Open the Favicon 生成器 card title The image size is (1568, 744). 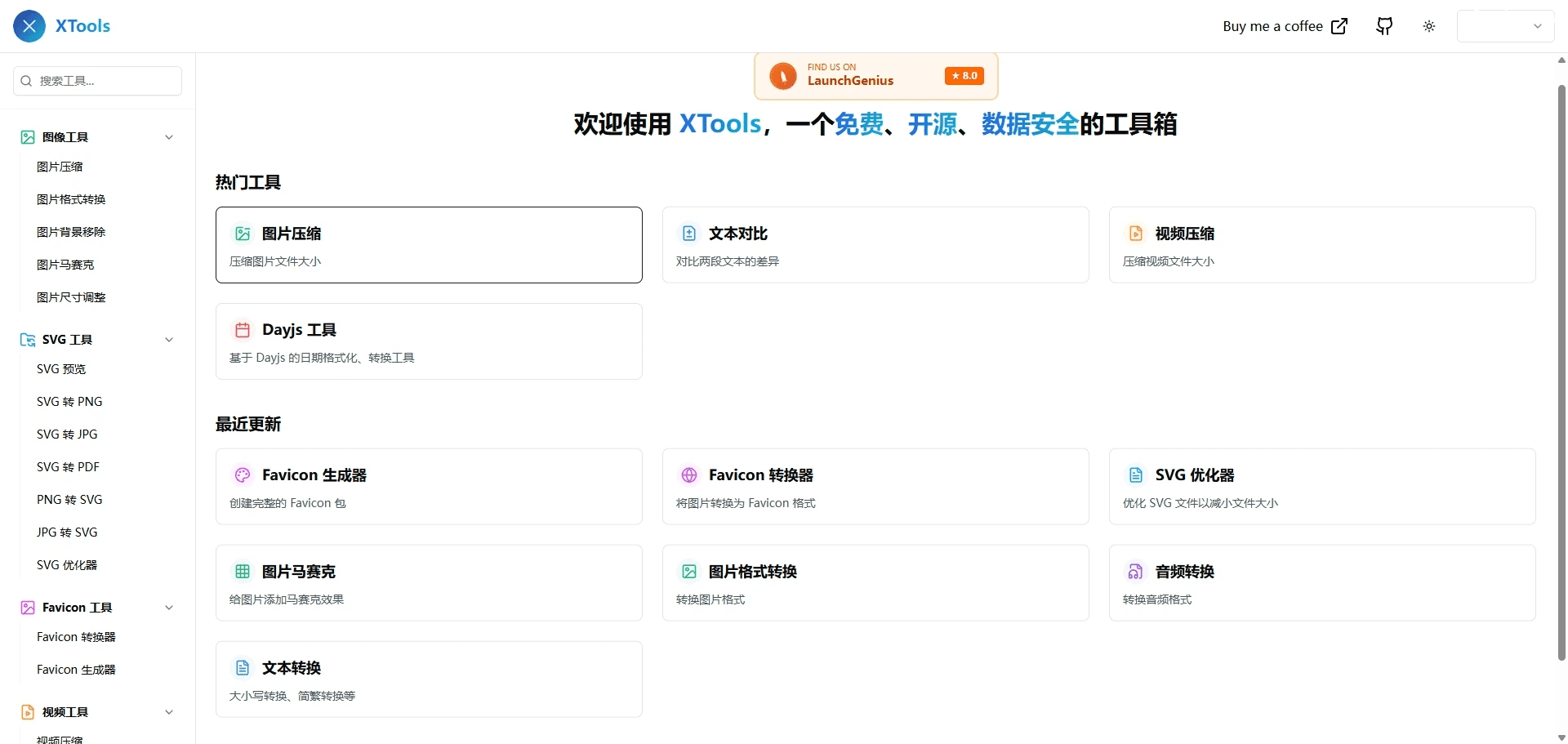tap(314, 475)
